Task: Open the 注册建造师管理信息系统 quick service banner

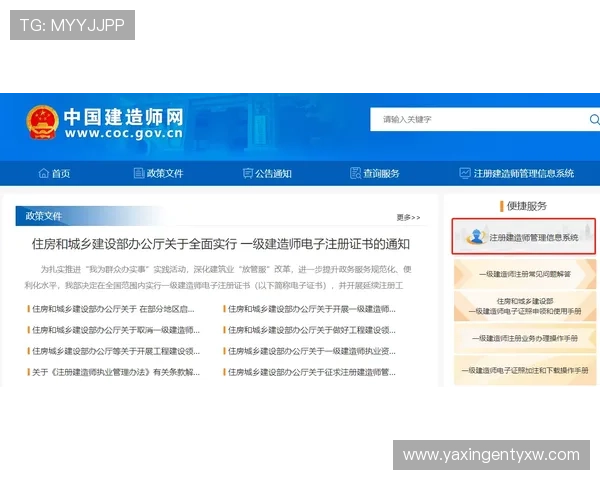Action: [523, 237]
